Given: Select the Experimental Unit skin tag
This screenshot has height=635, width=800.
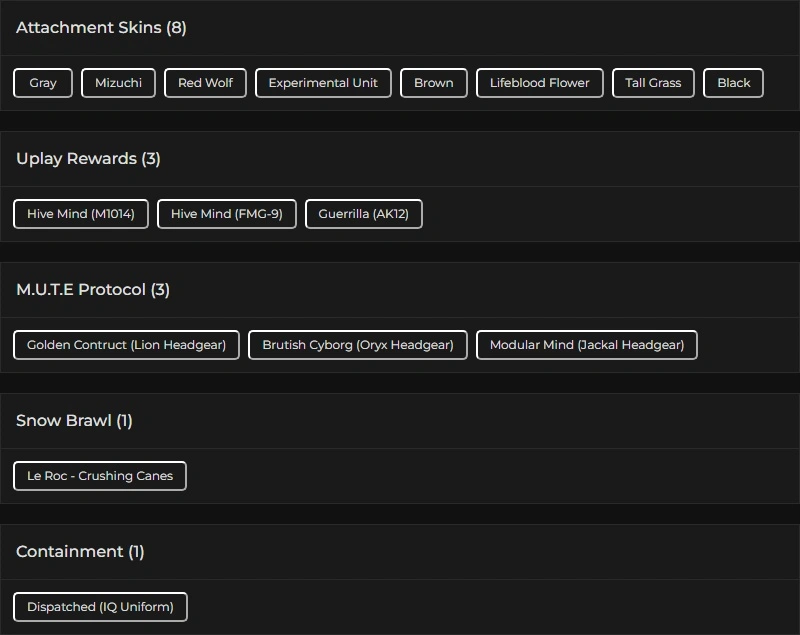Looking at the screenshot, I should click(323, 83).
